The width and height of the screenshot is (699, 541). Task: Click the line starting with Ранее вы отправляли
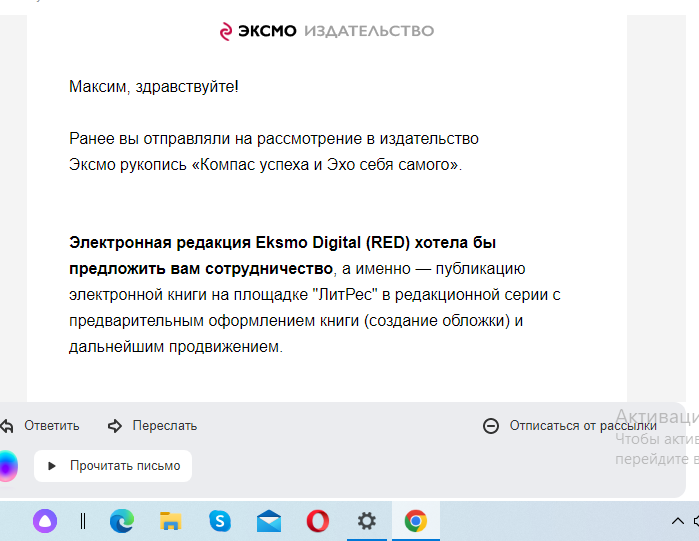(274, 139)
